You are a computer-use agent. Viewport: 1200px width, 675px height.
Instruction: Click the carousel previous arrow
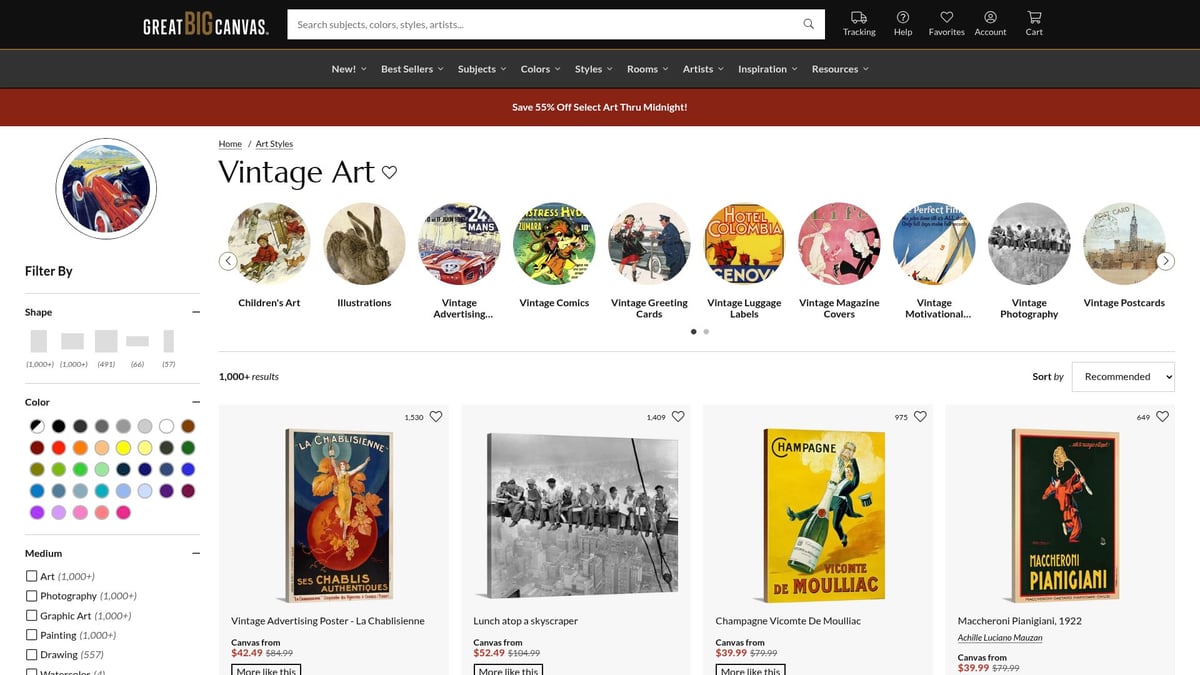[x=228, y=261]
